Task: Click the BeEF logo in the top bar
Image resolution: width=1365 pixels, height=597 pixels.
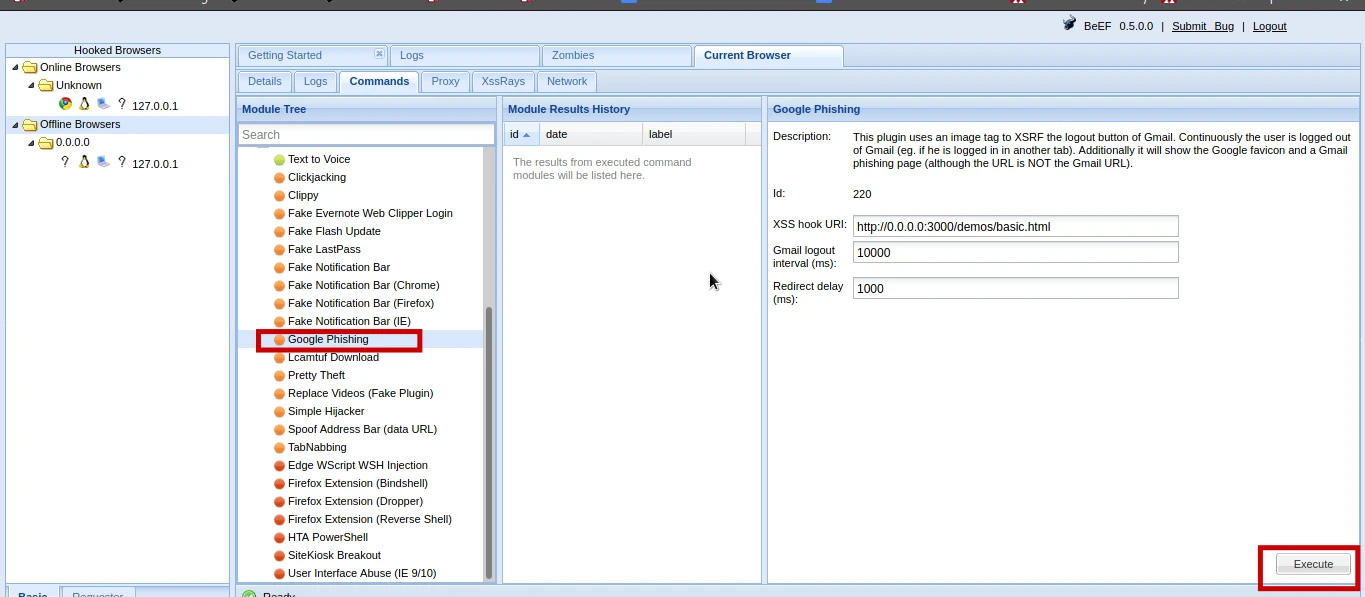Action: click(1069, 25)
